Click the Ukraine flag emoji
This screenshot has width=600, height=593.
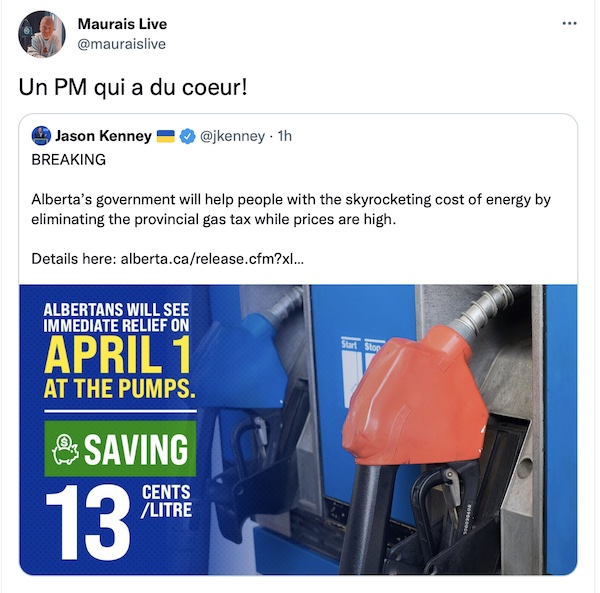click(x=166, y=136)
